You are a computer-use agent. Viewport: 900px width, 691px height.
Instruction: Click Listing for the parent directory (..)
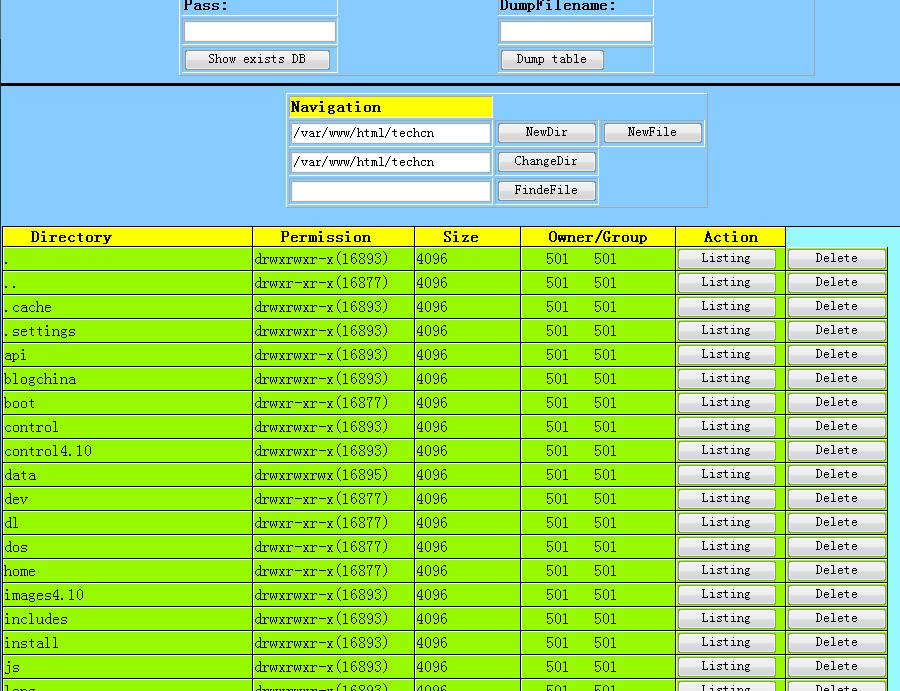726,283
